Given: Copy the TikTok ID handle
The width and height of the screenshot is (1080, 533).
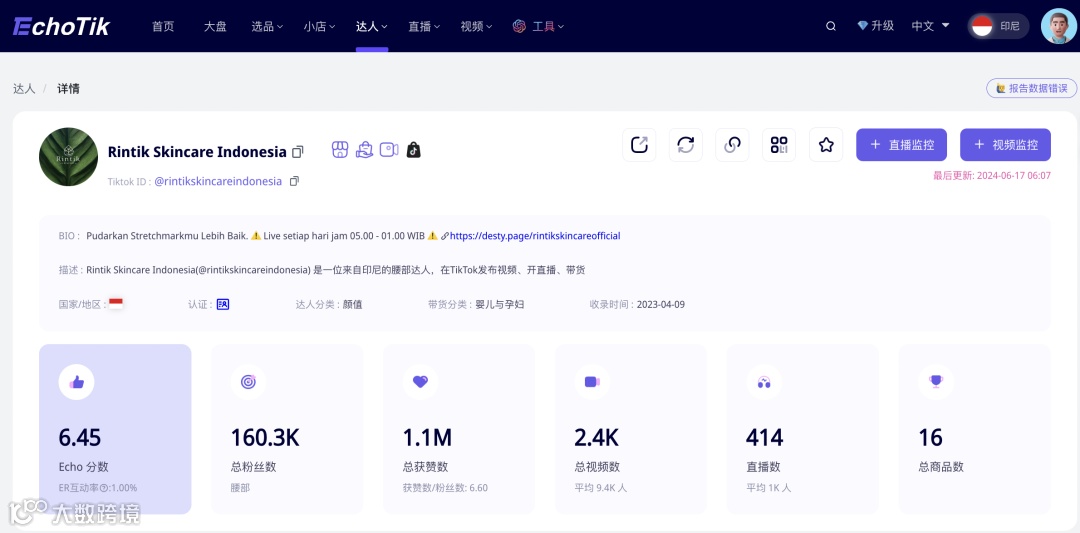Looking at the screenshot, I should [x=294, y=181].
